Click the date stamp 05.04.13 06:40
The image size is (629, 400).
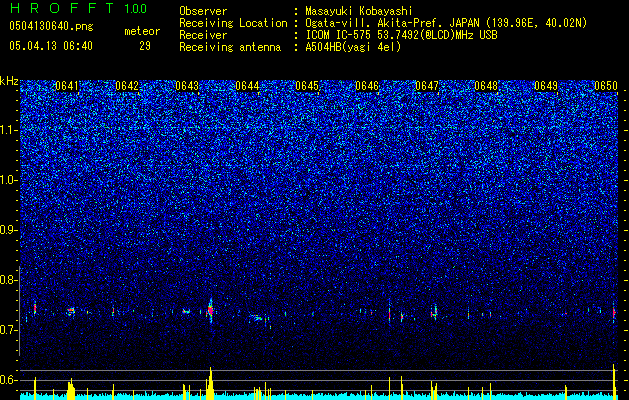point(51,46)
